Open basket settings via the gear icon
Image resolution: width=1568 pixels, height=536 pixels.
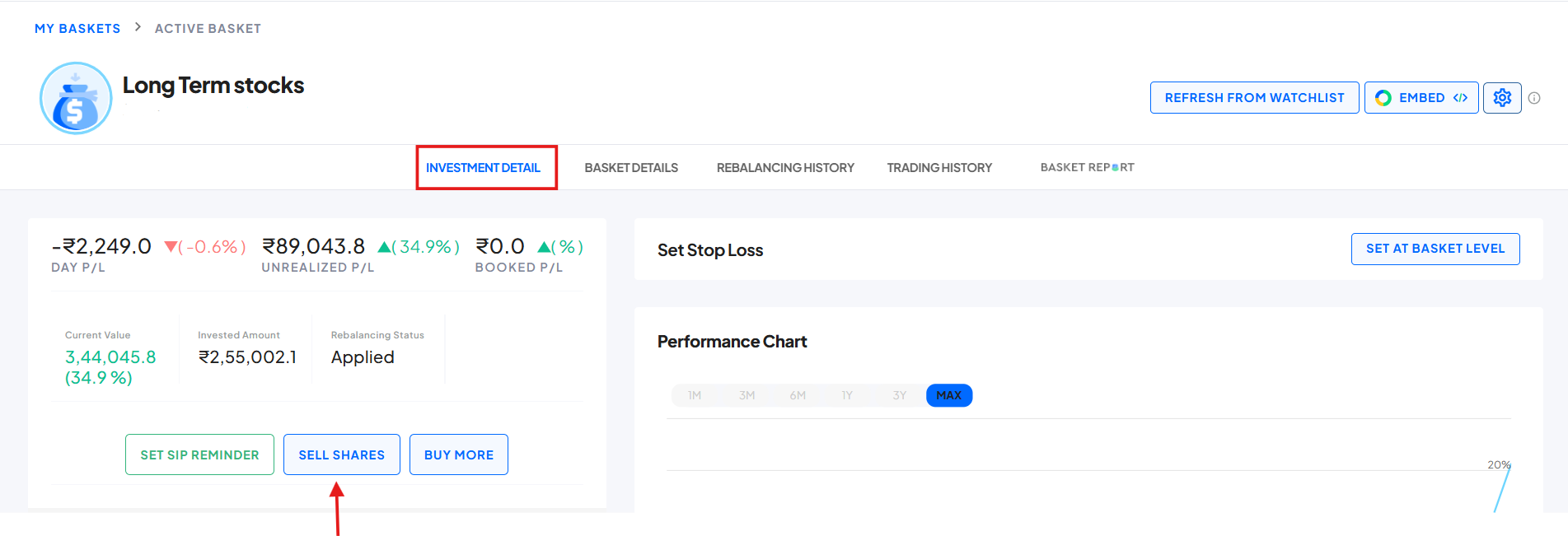click(1502, 98)
